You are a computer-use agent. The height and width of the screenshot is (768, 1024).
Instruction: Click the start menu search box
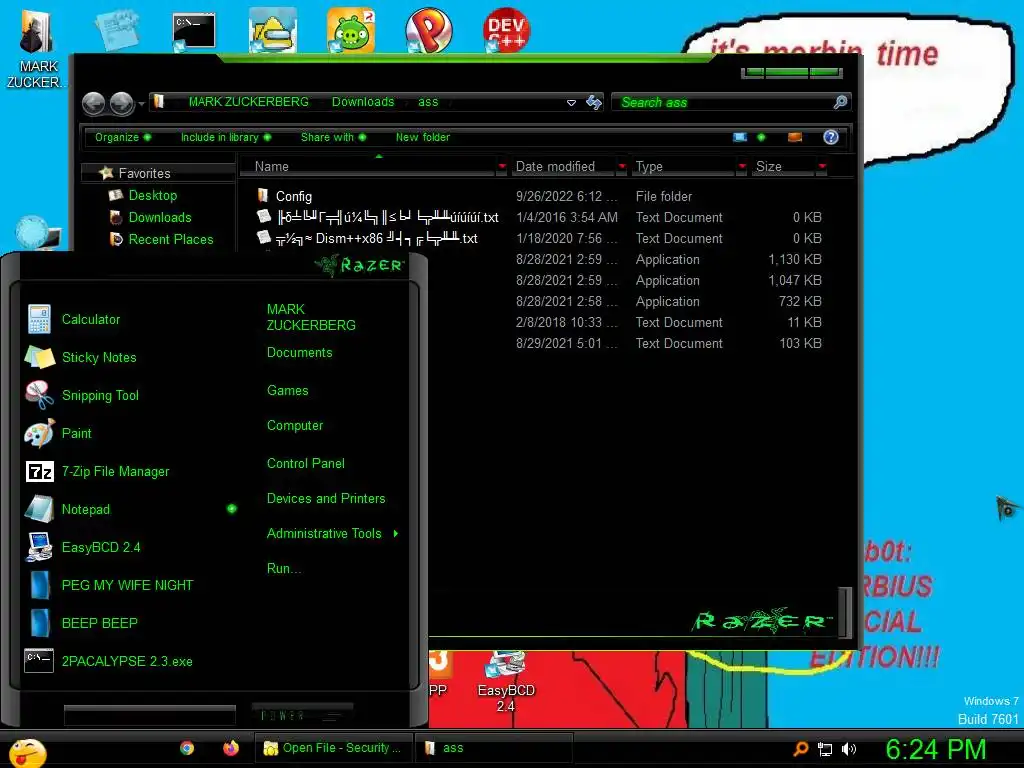tap(150, 715)
